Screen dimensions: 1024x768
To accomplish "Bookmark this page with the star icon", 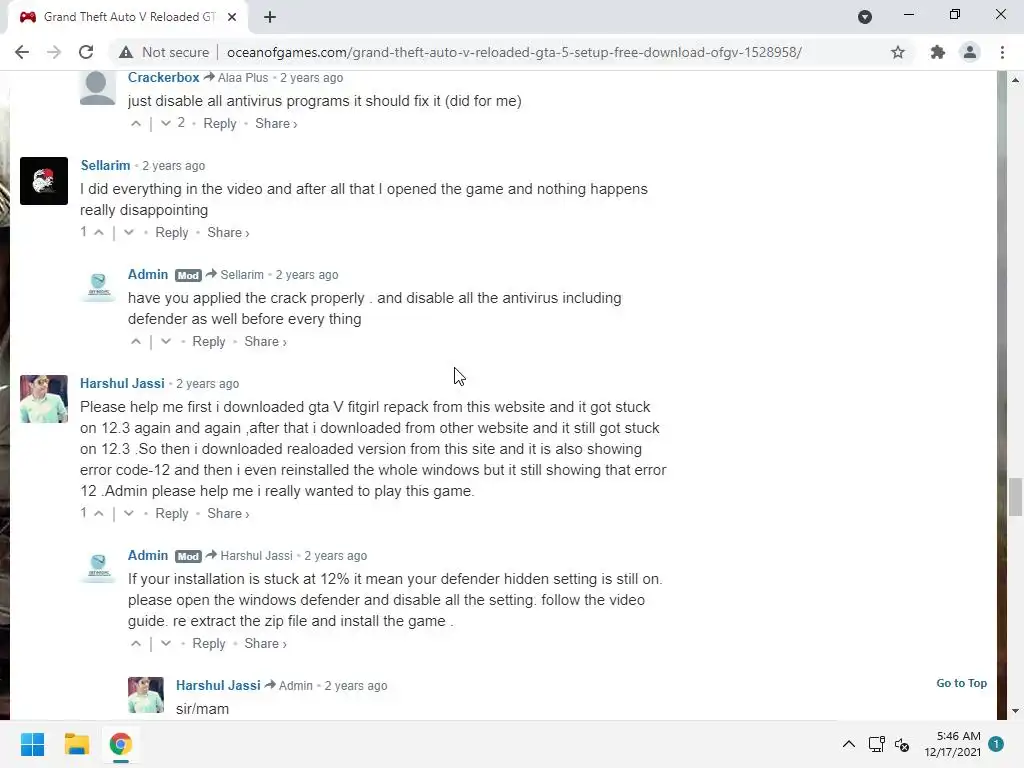I will click(898, 52).
